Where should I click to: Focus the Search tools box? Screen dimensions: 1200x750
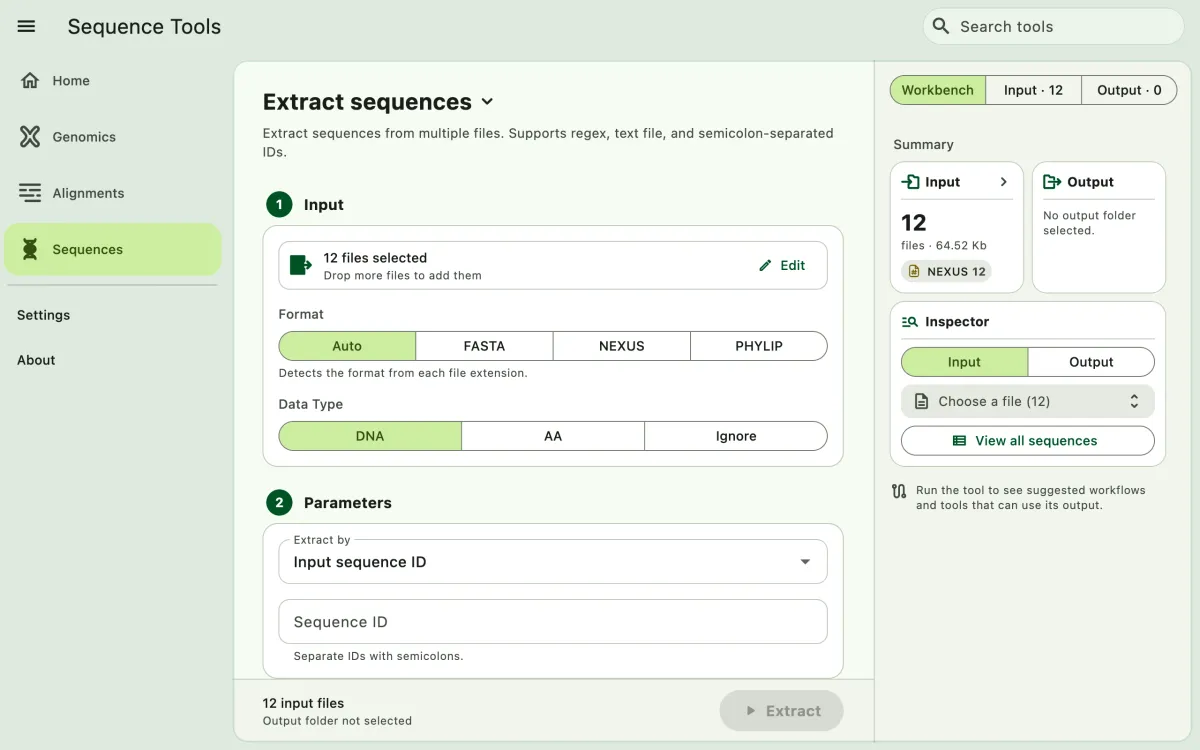[x=1054, y=27]
